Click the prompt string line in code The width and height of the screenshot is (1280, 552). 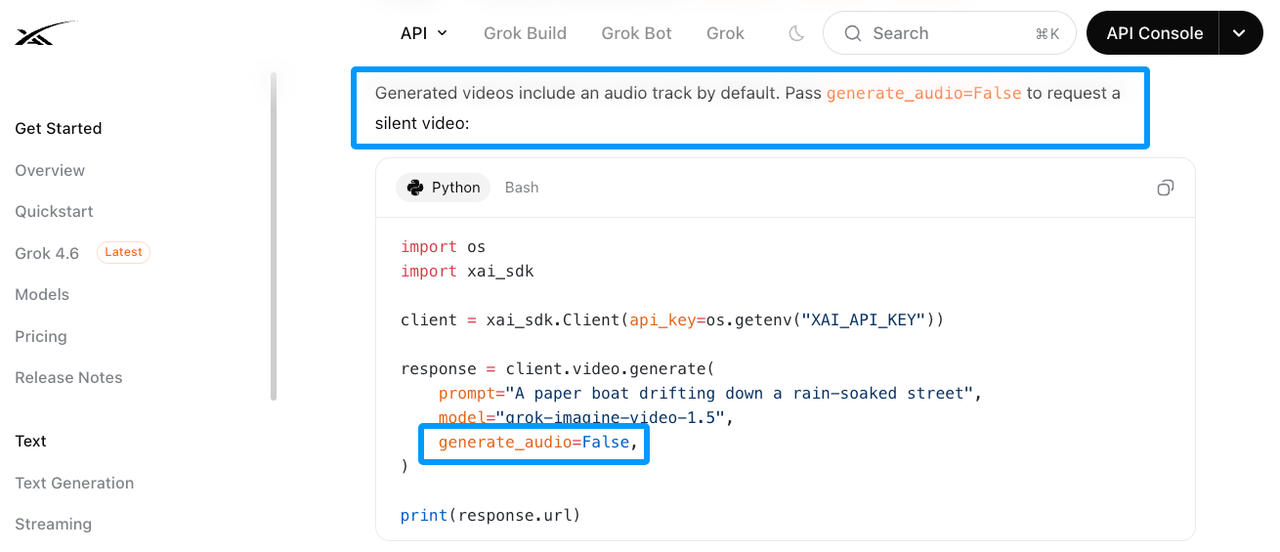click(x=710, y=394)
